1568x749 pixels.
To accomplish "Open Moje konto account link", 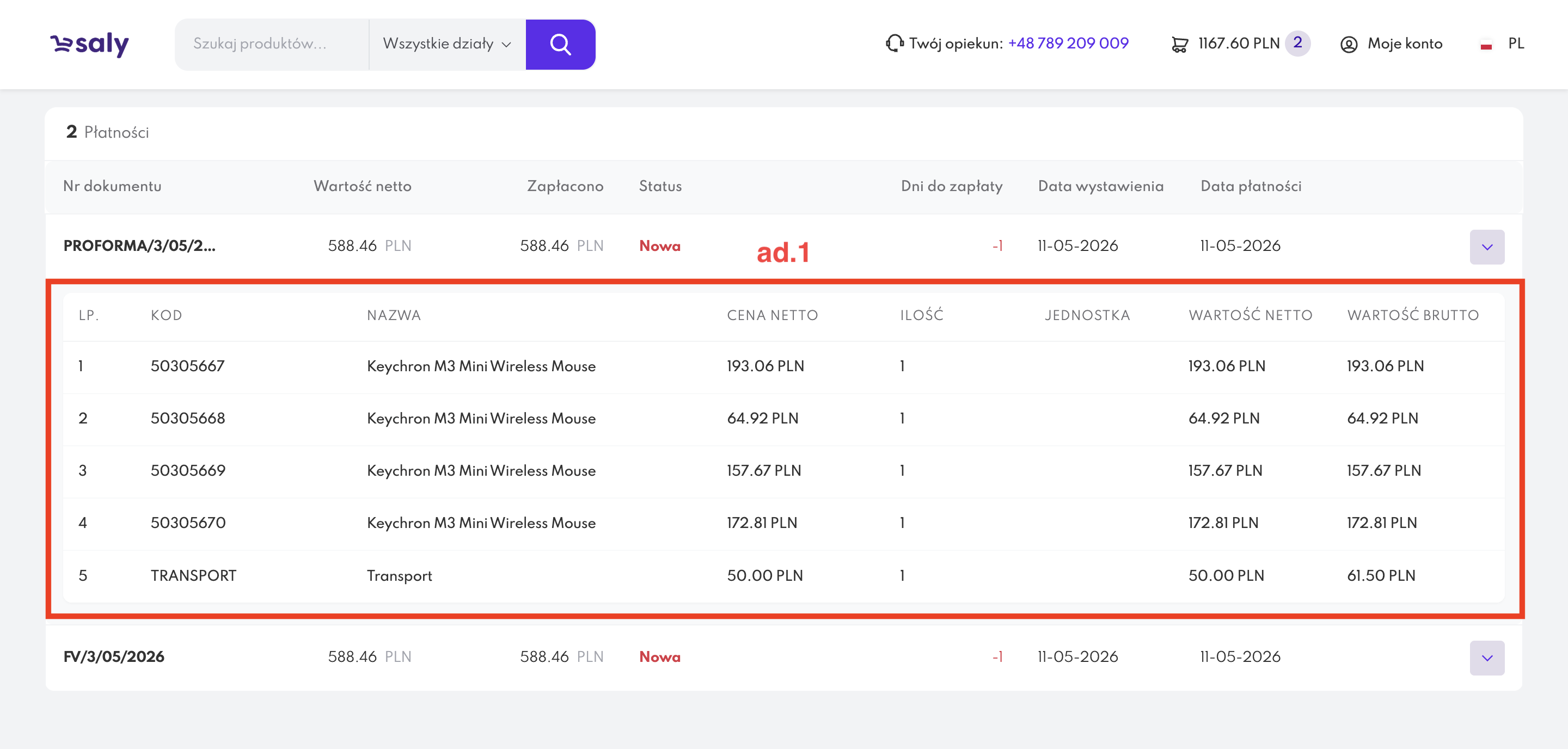I will (x=1404, y=44).
